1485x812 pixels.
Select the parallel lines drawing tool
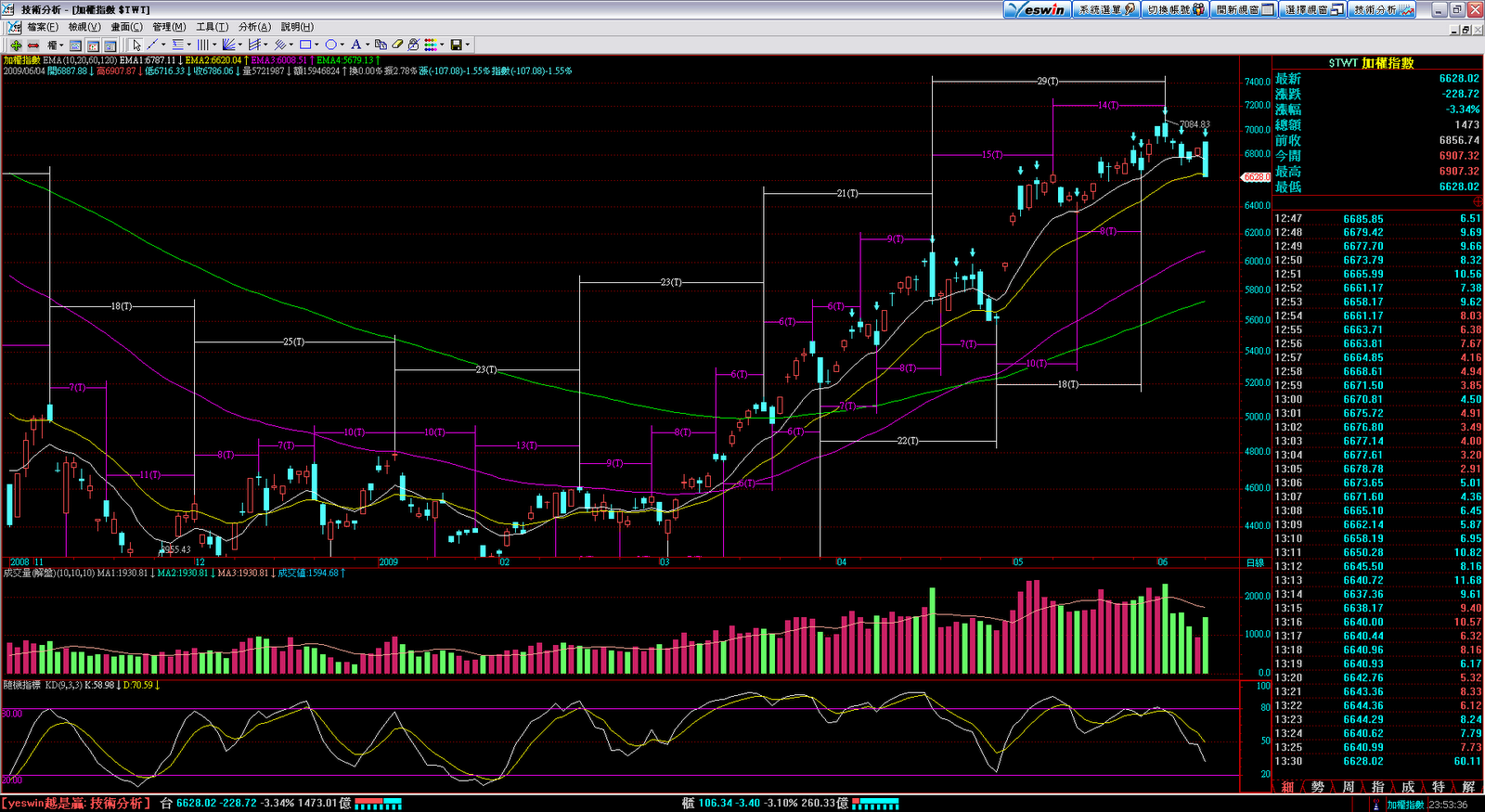[279, 45]
